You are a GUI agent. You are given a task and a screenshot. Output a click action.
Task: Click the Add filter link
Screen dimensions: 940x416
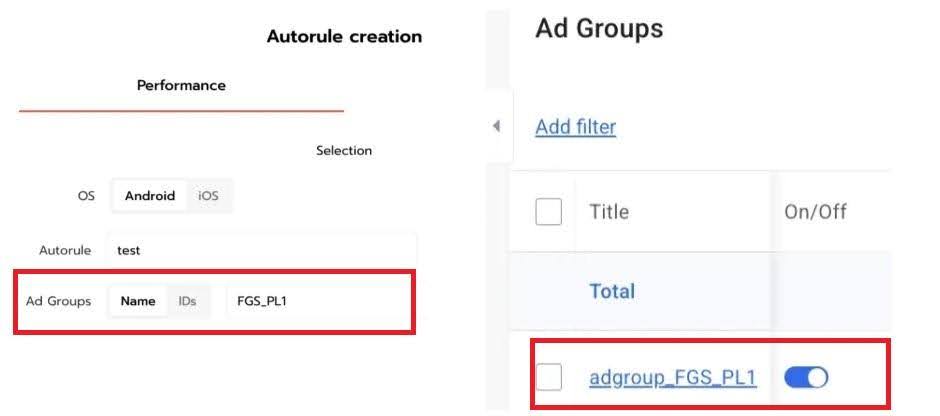pyautogui.click(x=575, y=127)
